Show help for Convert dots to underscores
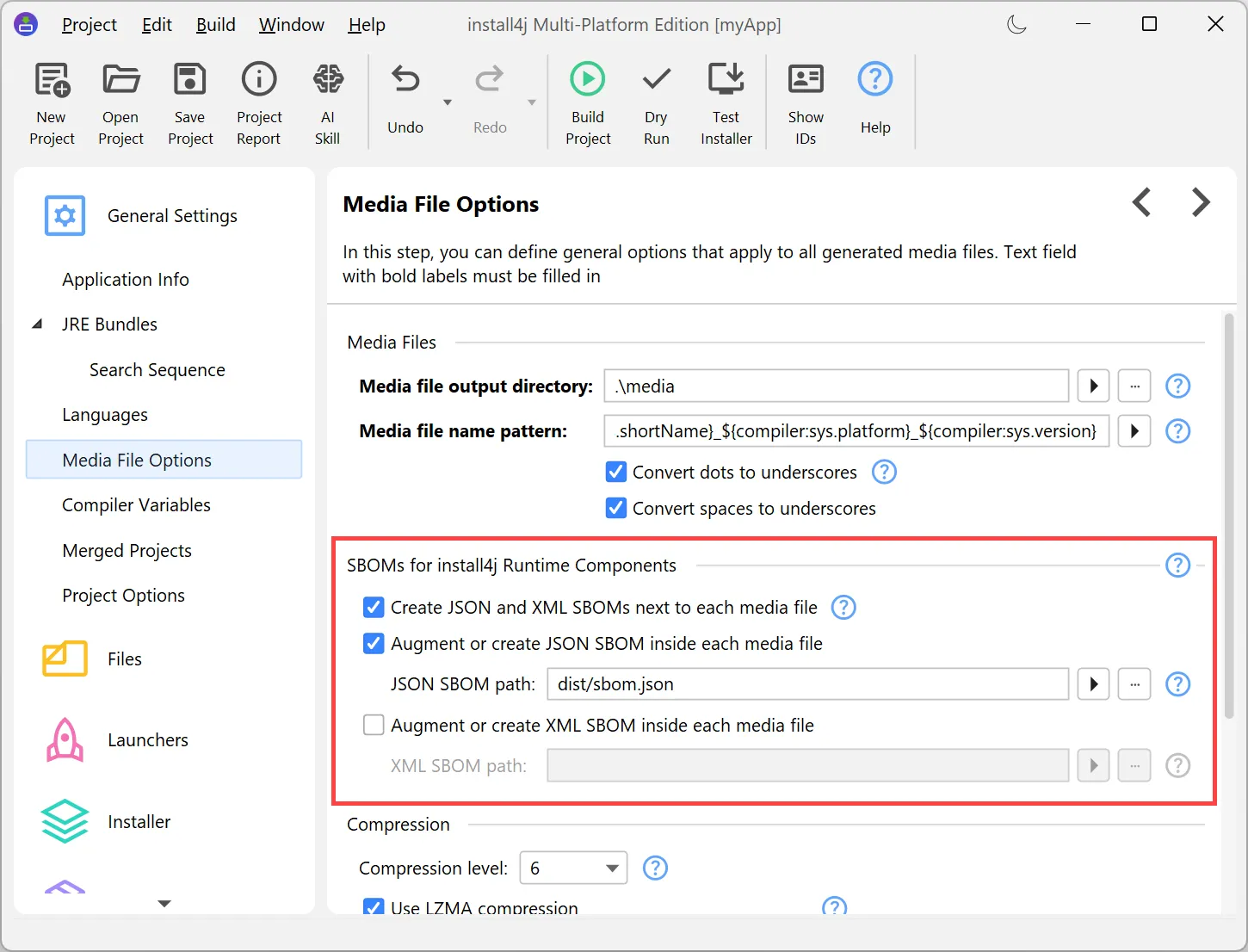 pyautogui.click(x=884, y=473)
